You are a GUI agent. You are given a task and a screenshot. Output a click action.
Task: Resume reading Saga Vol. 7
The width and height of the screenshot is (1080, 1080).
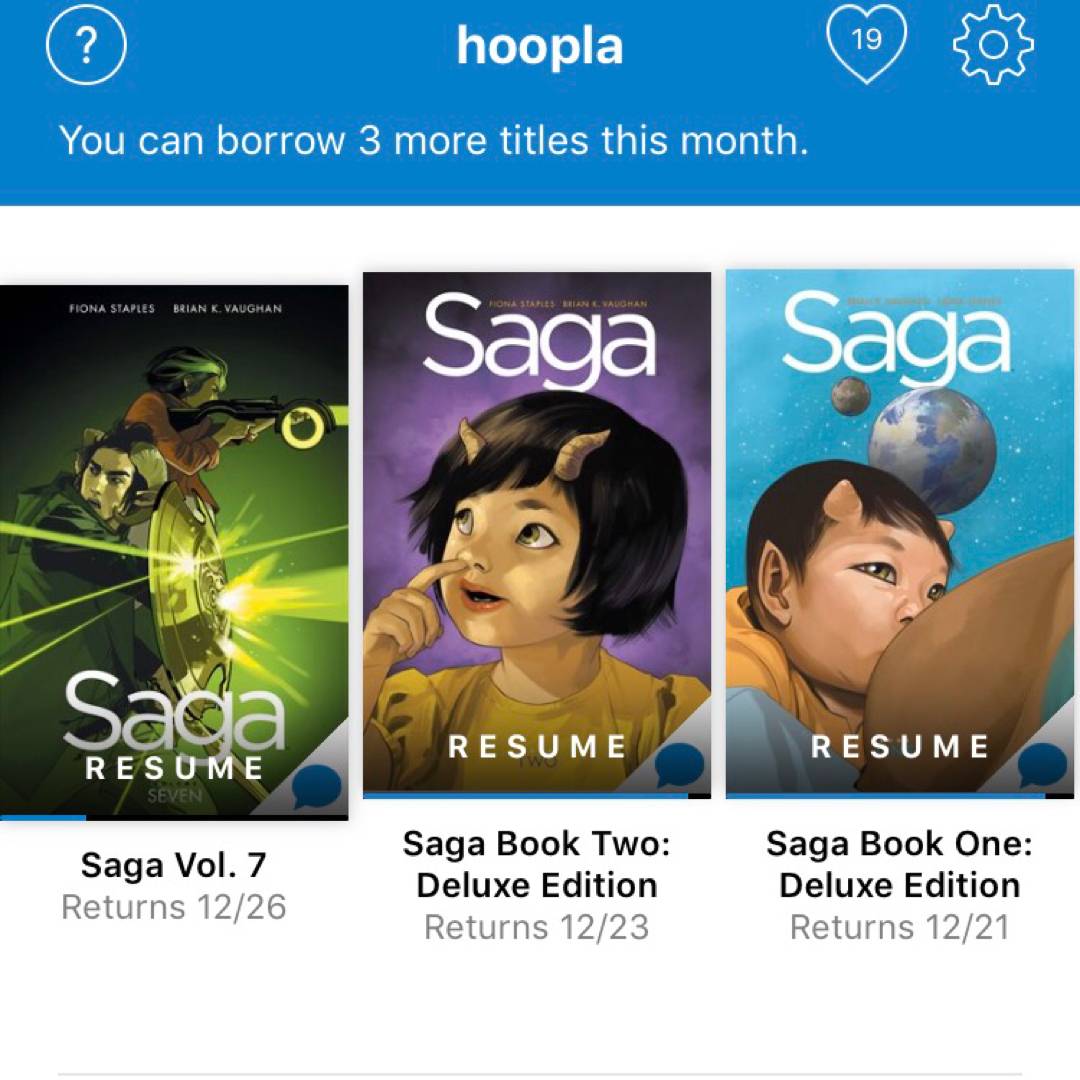tap(174, 768)
